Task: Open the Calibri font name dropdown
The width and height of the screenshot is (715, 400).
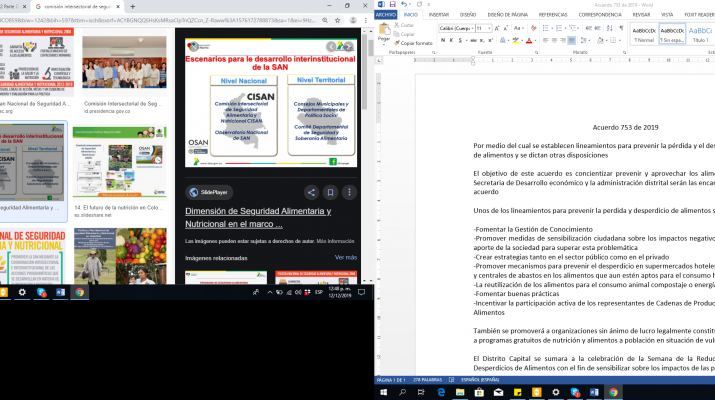Action: point(471,28)
